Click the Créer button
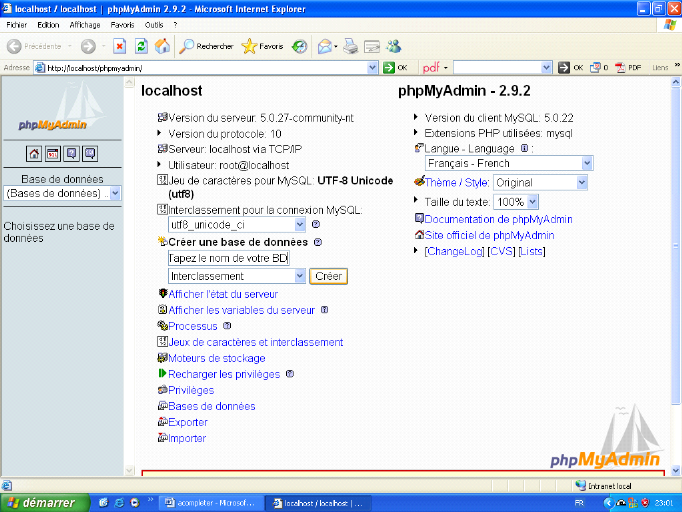 pyautogui.click(x=328, y=276)
